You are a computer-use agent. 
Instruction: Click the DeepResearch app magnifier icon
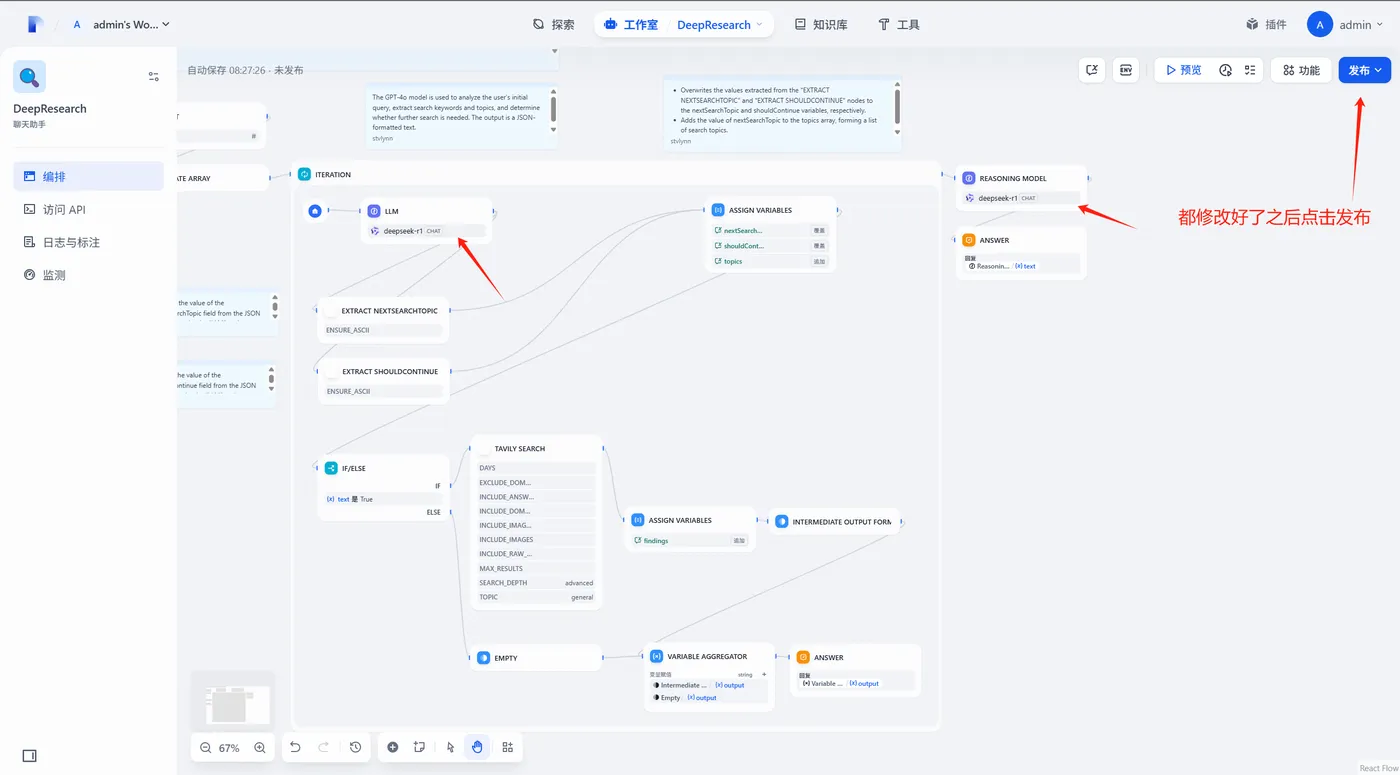29,77
